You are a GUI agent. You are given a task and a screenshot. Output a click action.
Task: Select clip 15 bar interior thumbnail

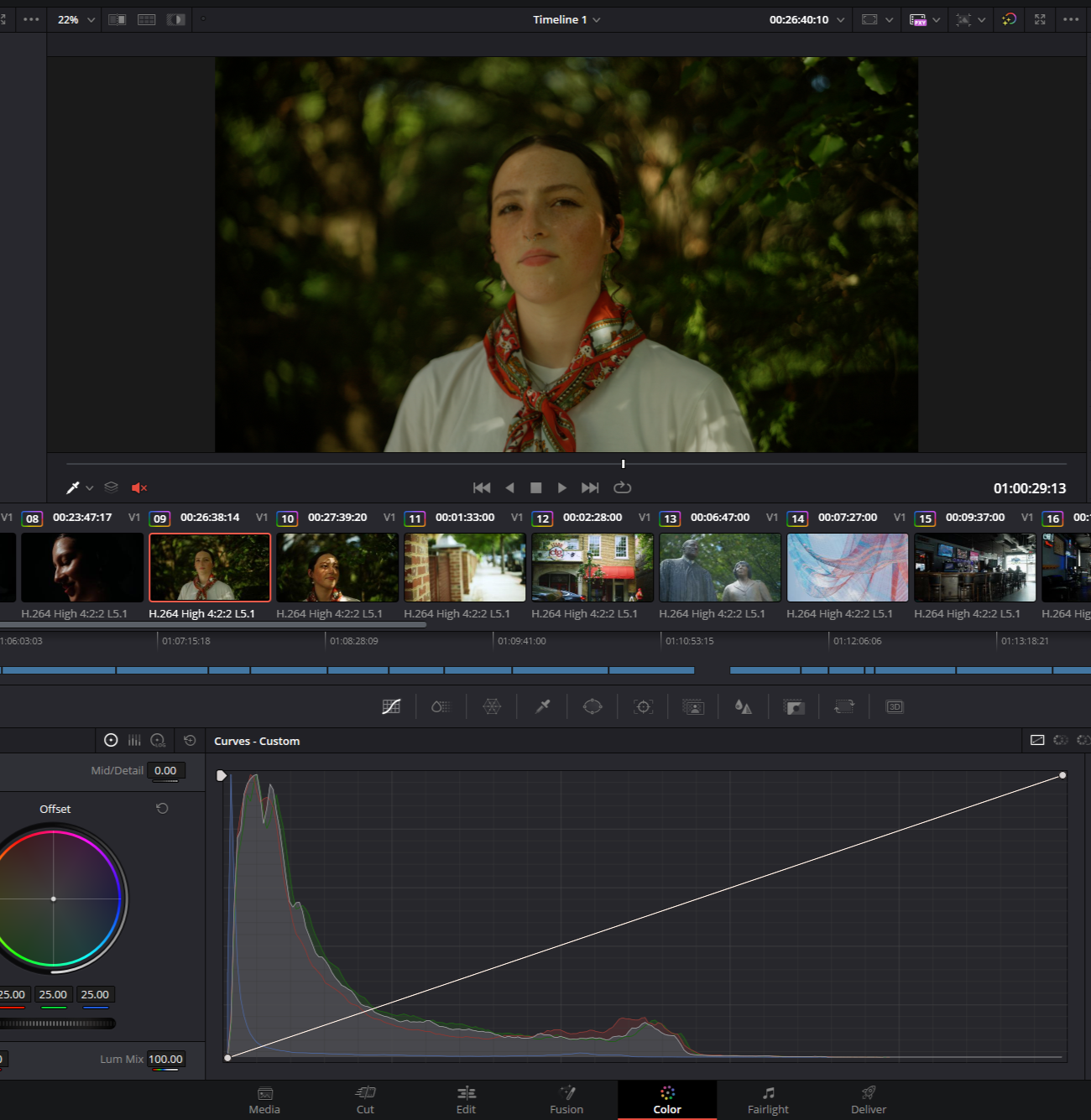pyautogui.click(x=975, y=567)
